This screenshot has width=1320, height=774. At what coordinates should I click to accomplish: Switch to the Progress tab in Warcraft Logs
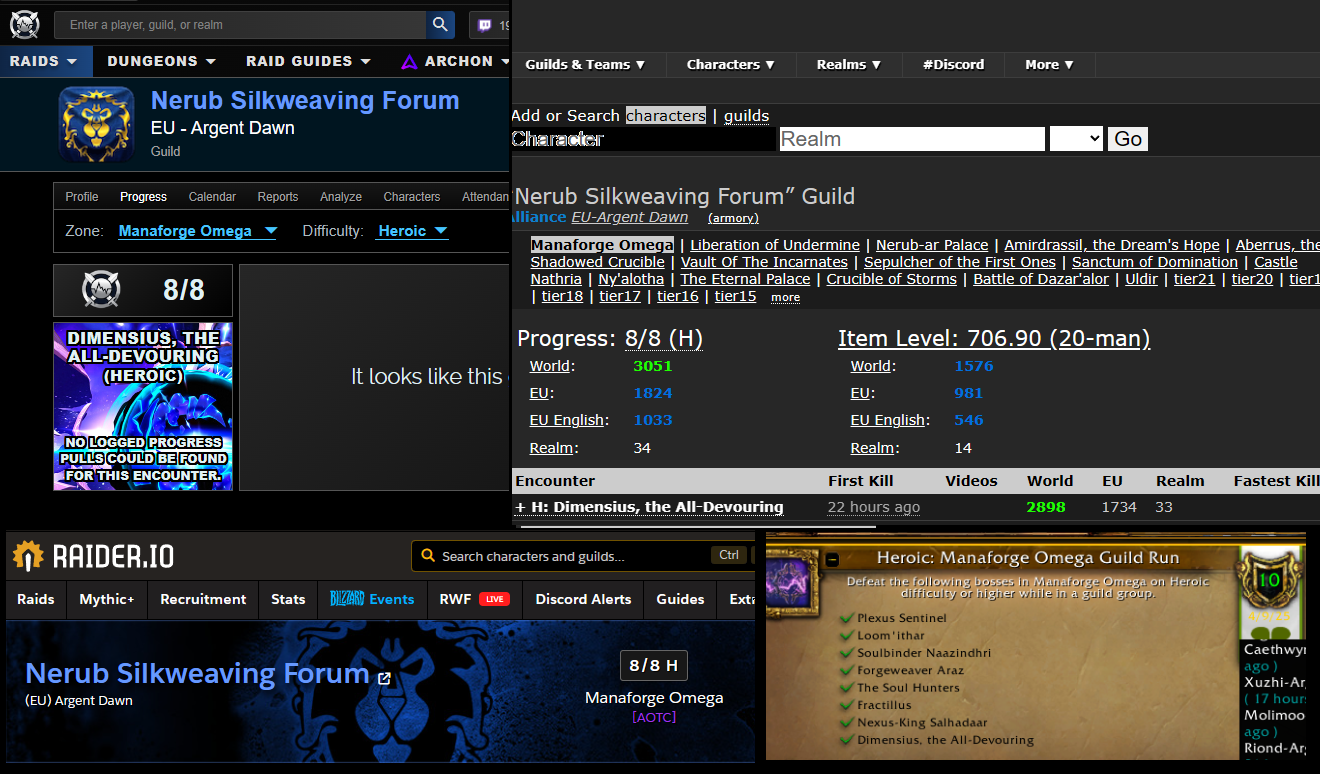(143, 197)
